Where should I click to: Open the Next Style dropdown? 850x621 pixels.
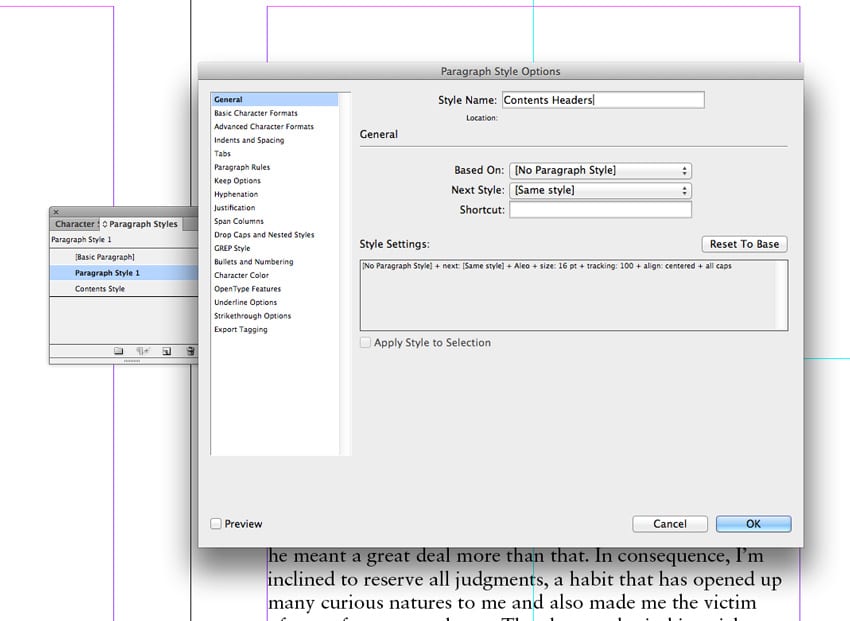[x=600, y=191]
